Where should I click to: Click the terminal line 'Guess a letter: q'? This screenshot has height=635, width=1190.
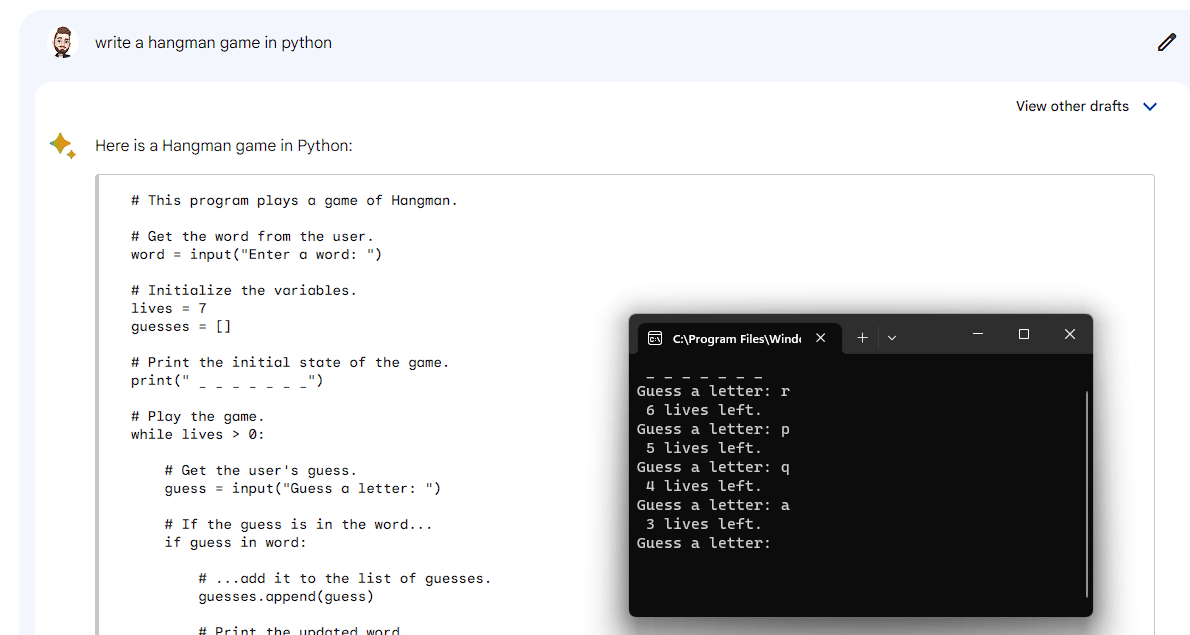coord(713,467)
